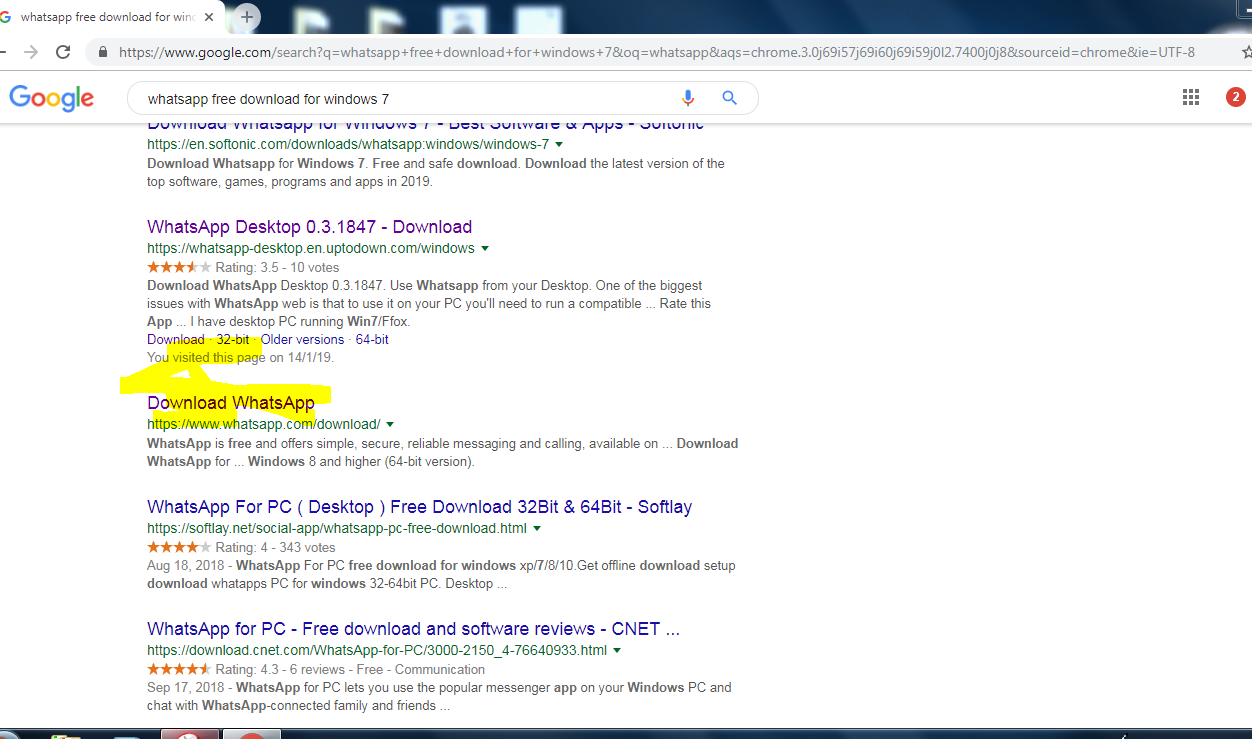This screenshot has height=739, width=1252.
Task: Expand the download.cnet.com result options arrow
Action: pos(617,651)
